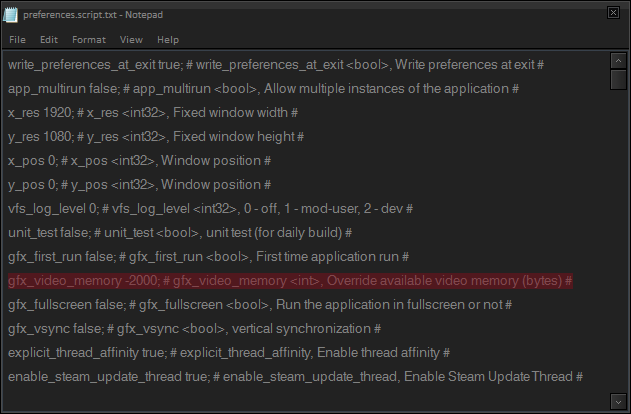Click the enable_steam_update_thread line
631x414 pixels.
[295, 377]
